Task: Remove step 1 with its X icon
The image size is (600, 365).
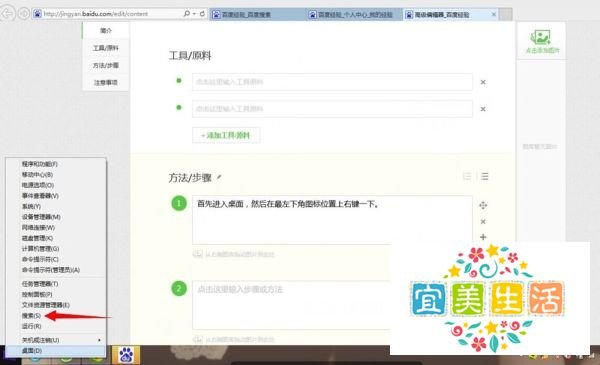Action: 483,222
